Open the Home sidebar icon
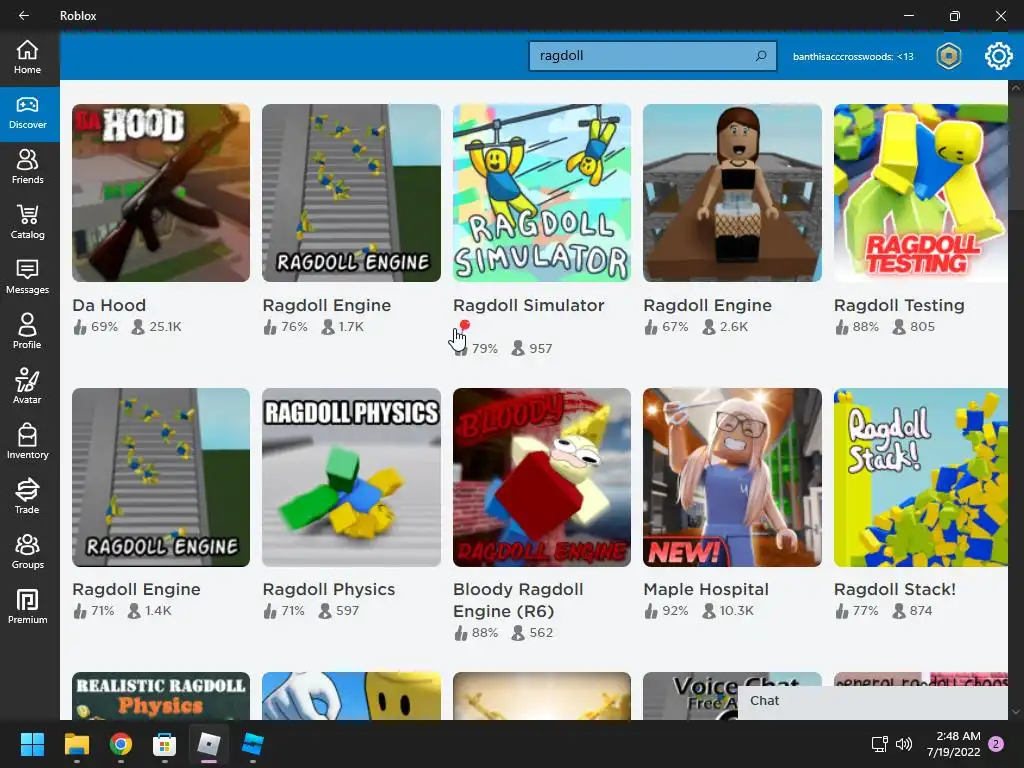The image size is (1024, 768). pyautogui.click(x=27, y=57)
